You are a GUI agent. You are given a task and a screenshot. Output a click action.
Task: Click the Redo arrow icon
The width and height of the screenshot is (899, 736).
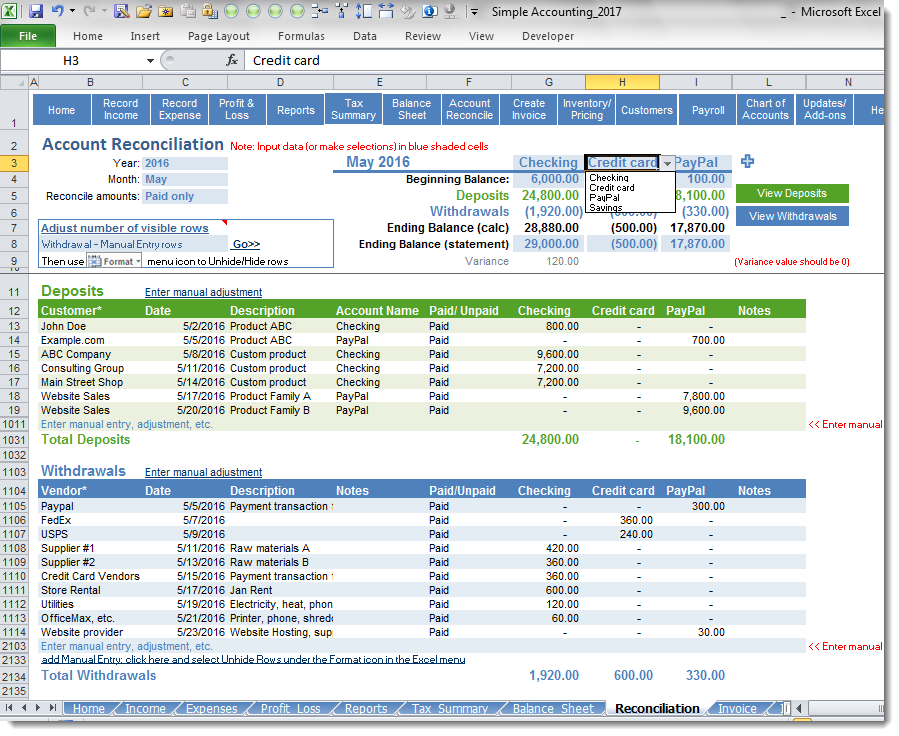click(x=89, y=11)
